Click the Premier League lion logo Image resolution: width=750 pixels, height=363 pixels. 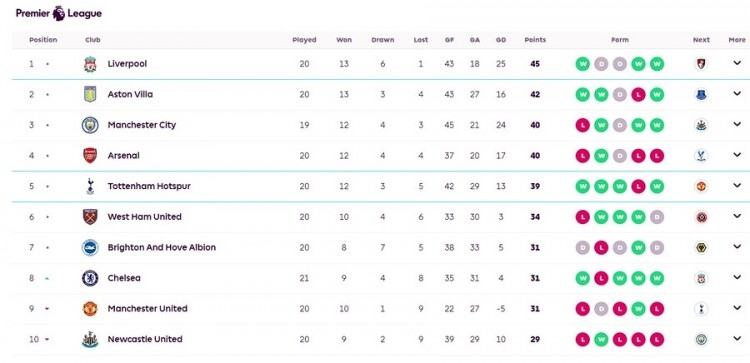(x=59, y=13)
